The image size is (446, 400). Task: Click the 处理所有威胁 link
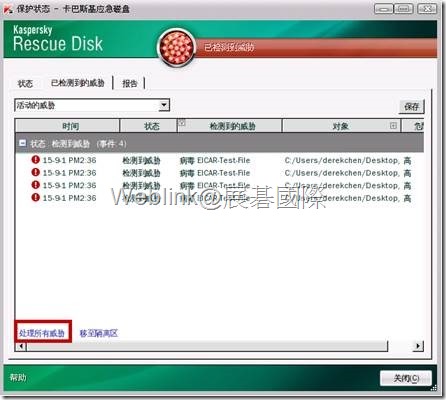click(42, 333)
